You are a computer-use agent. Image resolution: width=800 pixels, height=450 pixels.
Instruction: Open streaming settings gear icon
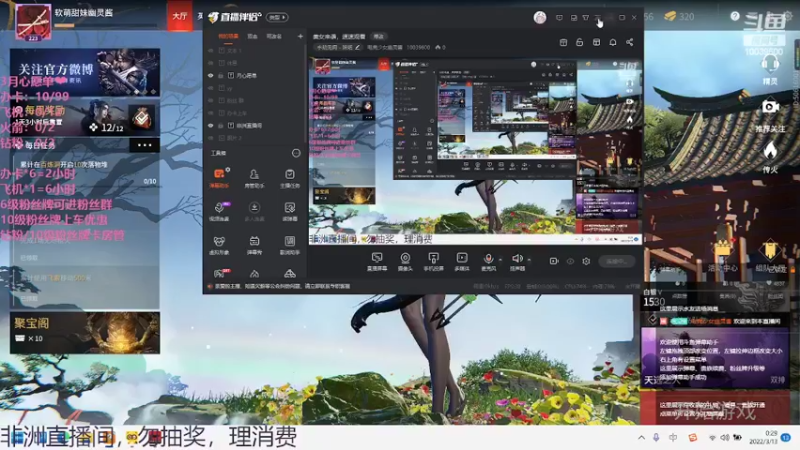coord(586,261)
